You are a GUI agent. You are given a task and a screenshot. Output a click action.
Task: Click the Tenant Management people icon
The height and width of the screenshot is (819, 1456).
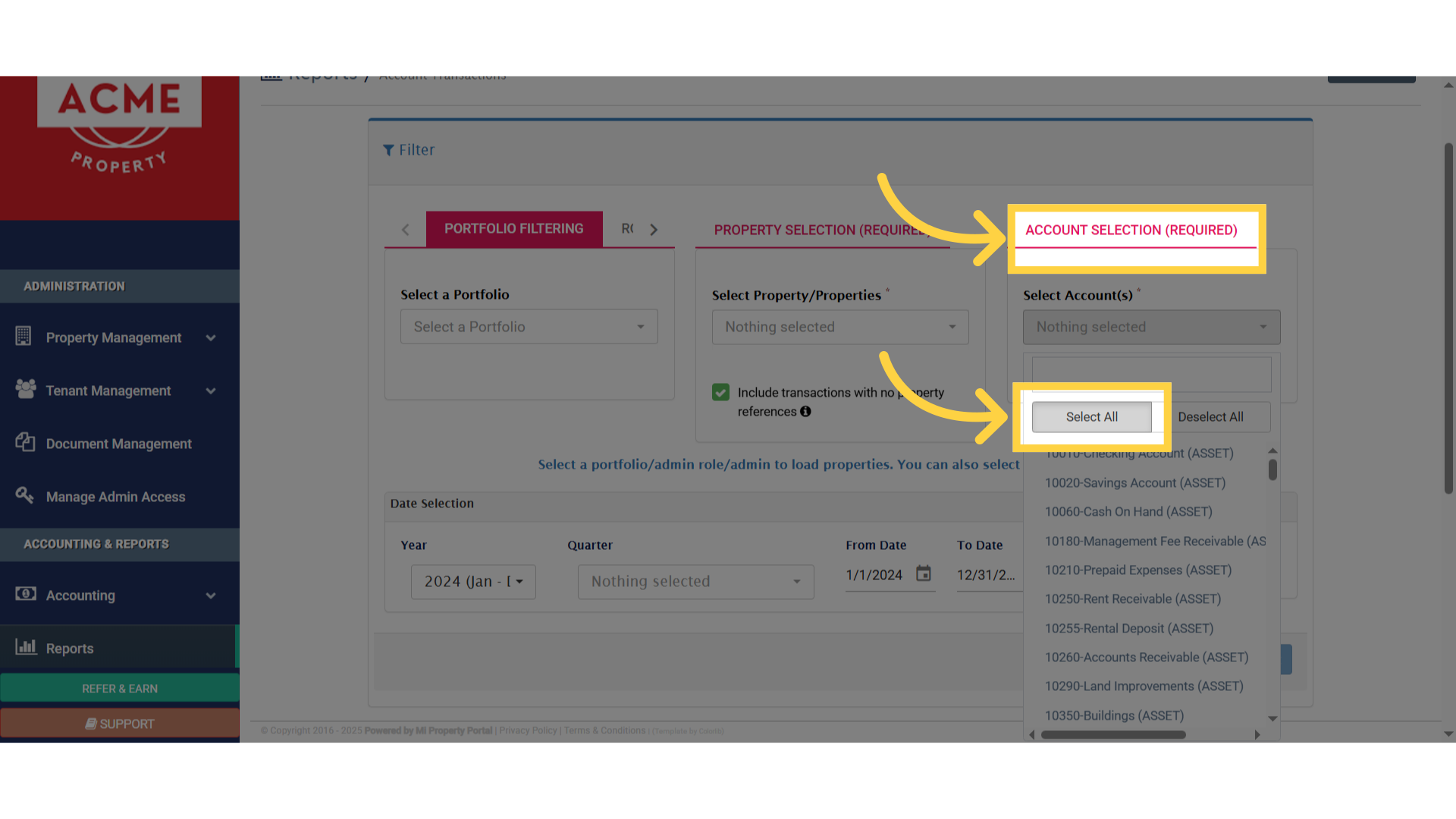25,389
